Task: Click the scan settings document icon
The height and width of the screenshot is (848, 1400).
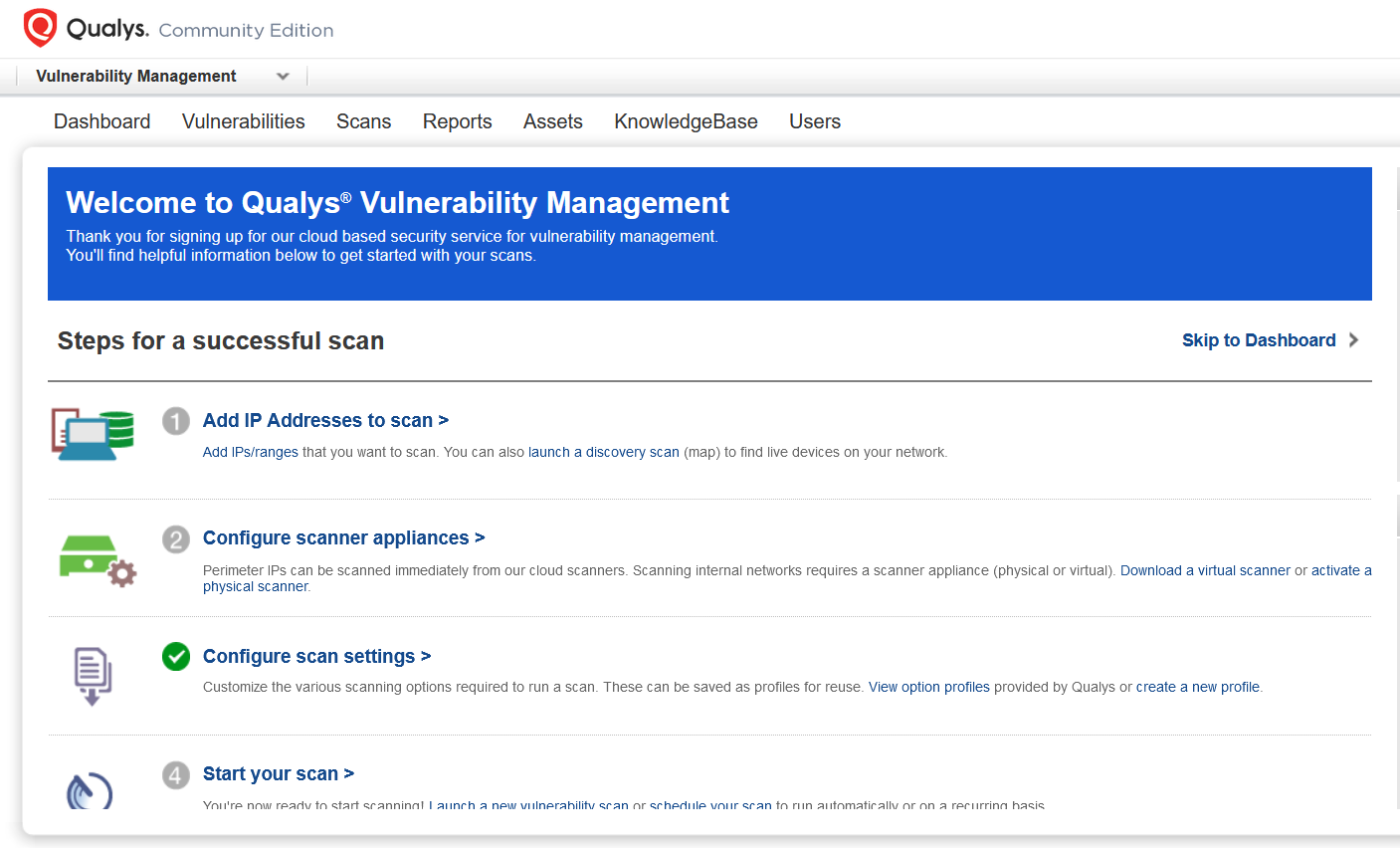Action: click(x=93, y=676)
